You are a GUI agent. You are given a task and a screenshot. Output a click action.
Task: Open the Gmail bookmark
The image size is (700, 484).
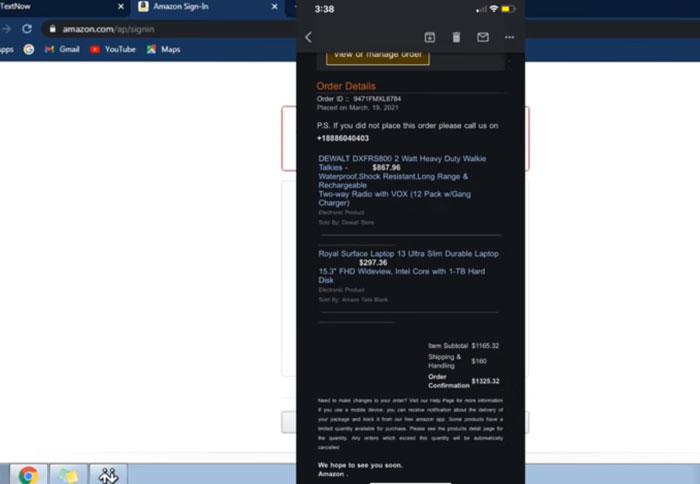(x=62, y=49)
